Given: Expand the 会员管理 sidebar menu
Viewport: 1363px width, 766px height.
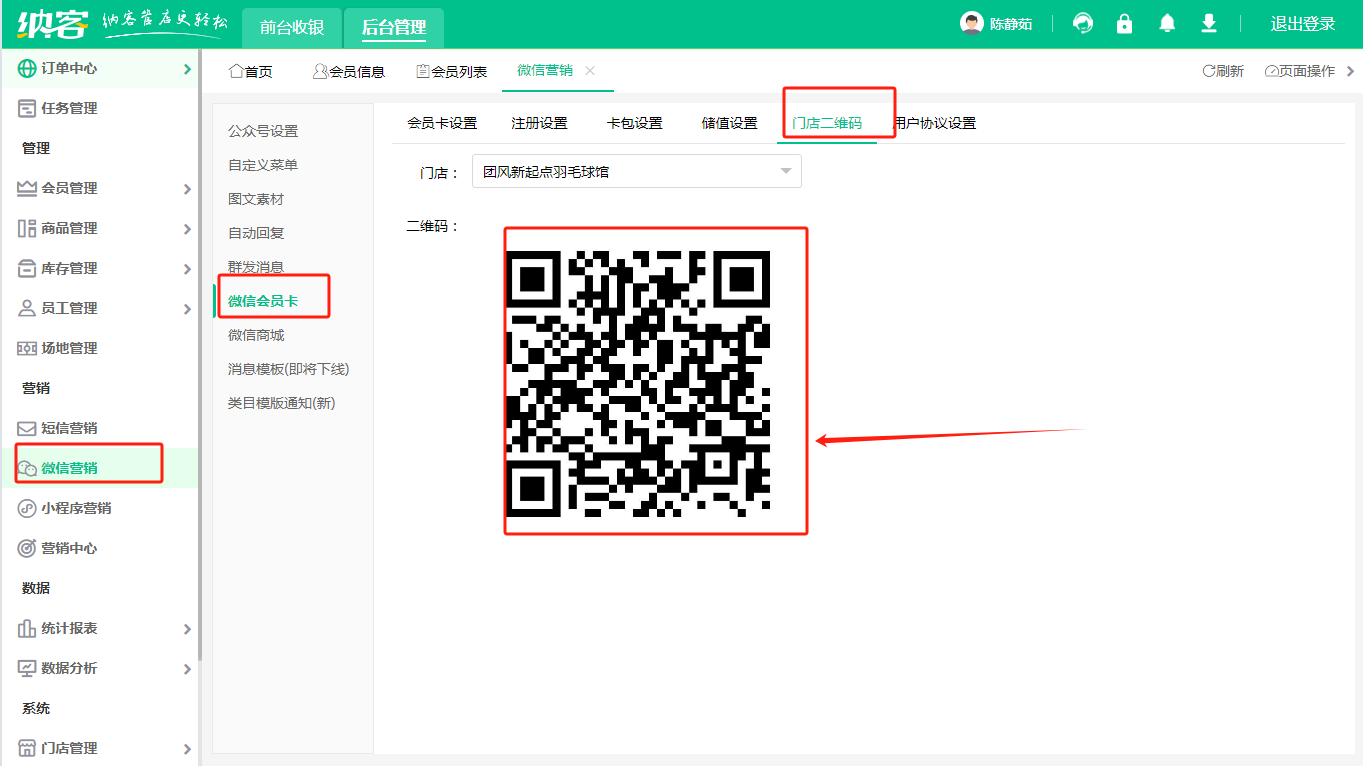Looking at the screenshot, I should coord(100,188).
